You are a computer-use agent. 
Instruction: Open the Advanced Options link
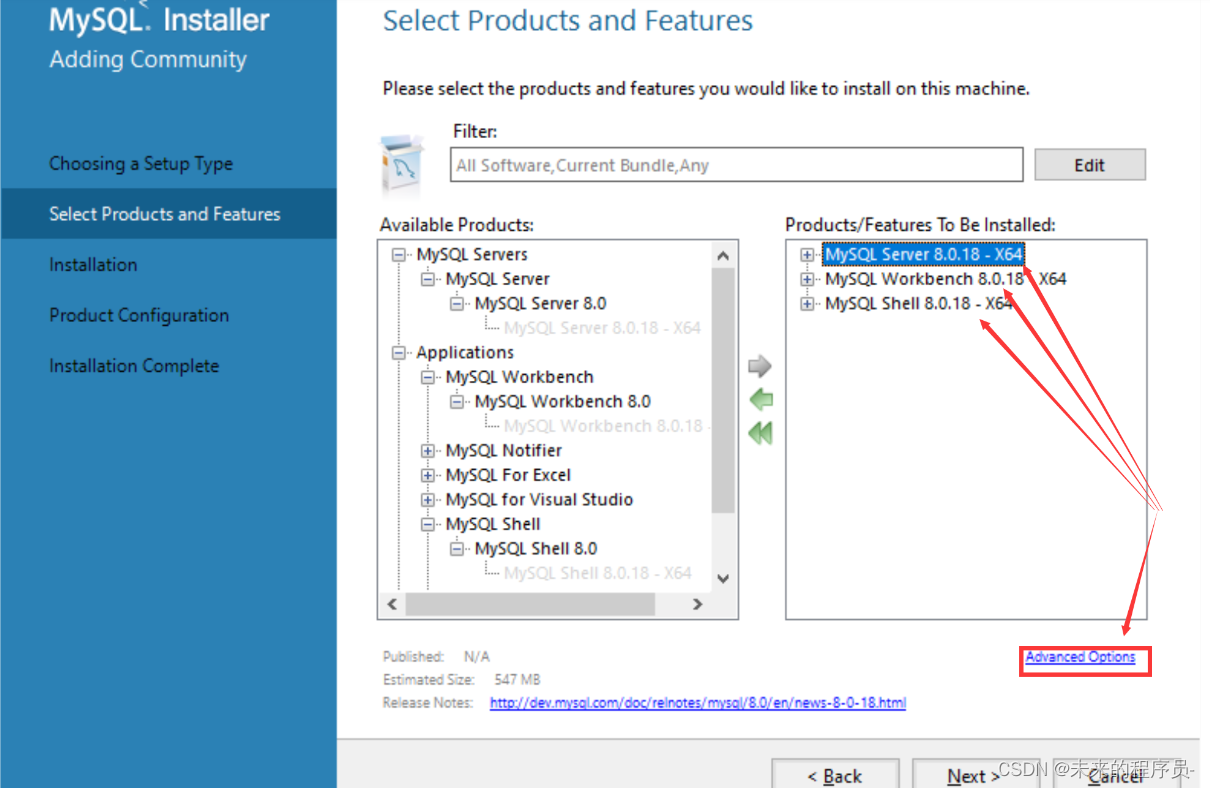1080,657
